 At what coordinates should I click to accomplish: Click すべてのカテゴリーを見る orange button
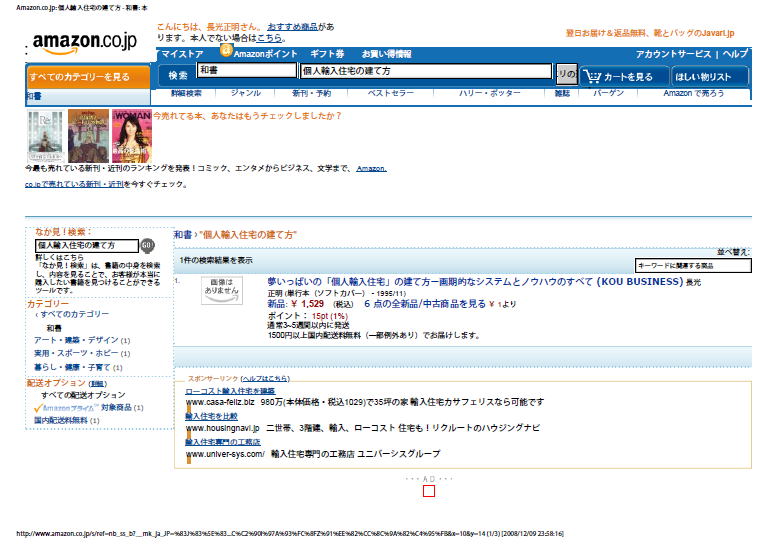88,77
